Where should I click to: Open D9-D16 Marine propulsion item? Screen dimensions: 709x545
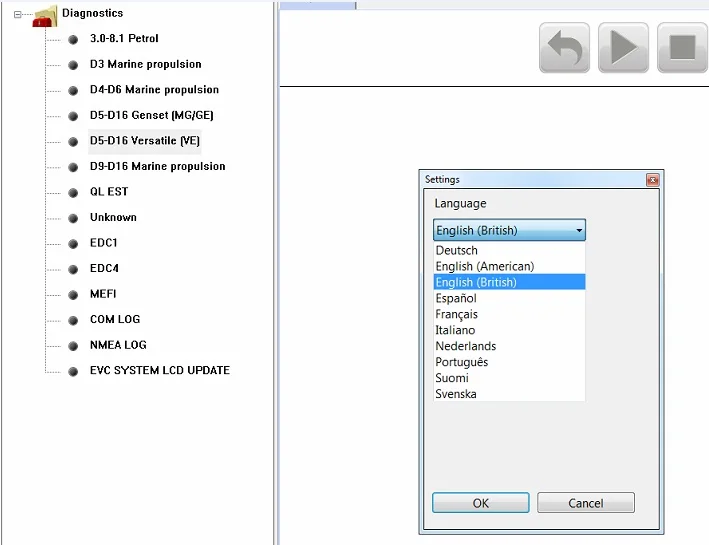pos(157,166)
